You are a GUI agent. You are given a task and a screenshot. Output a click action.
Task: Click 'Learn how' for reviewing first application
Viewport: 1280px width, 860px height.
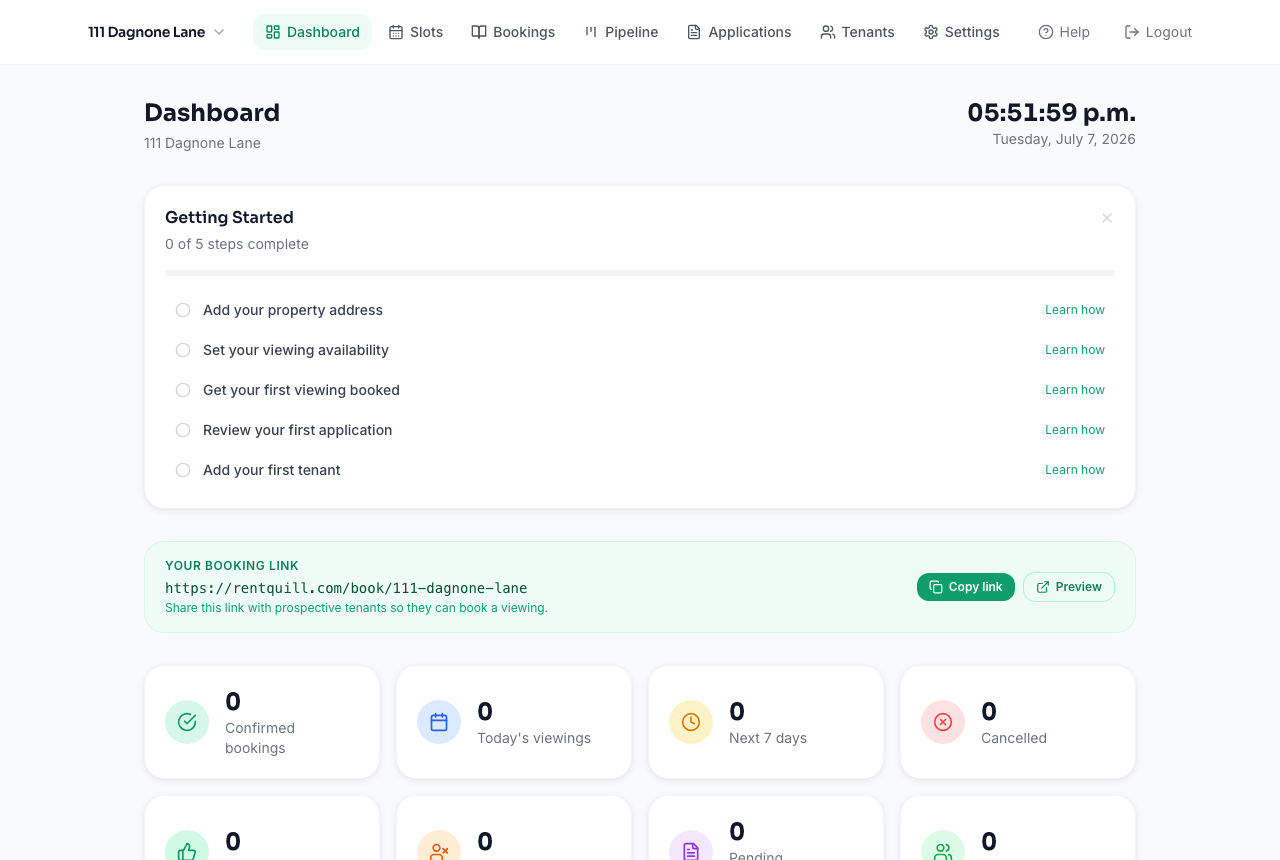(1075, 430)
